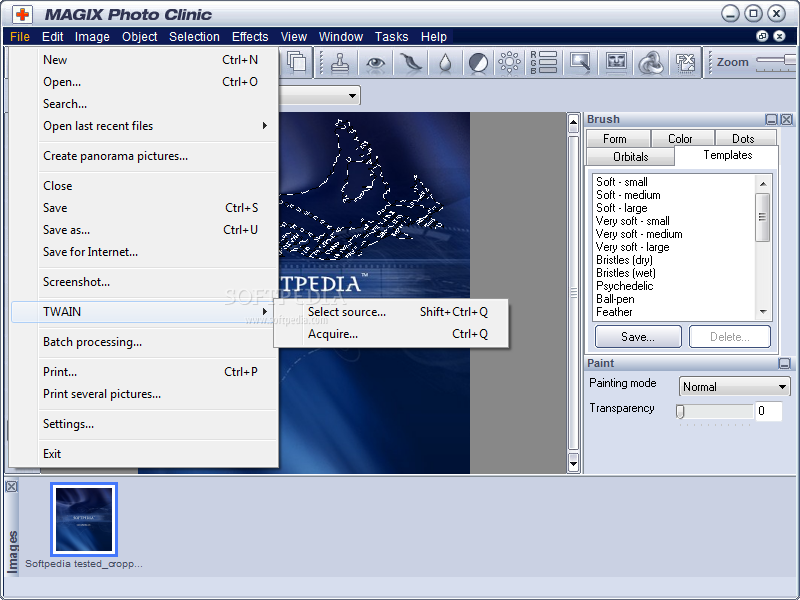Click the canvas vertical scroll-up arrow
The height and width of the screenshot is (600, 800).
click(573, 122)
